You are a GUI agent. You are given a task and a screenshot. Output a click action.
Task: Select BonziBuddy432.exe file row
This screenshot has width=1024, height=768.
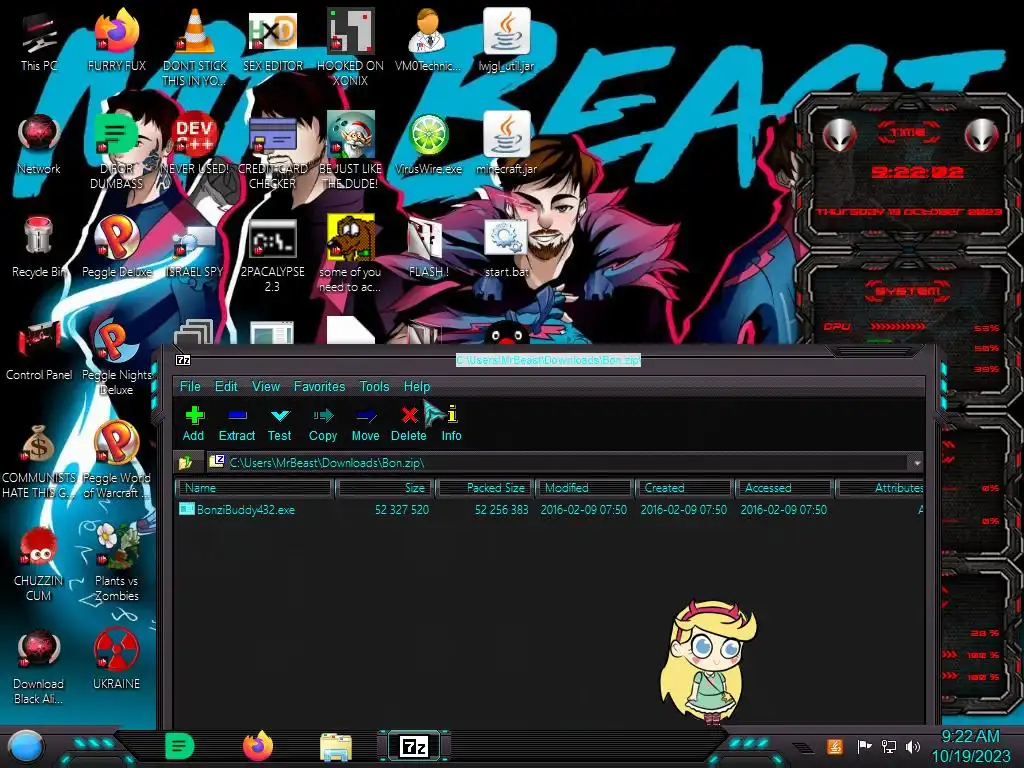click(x=550, y=509)
